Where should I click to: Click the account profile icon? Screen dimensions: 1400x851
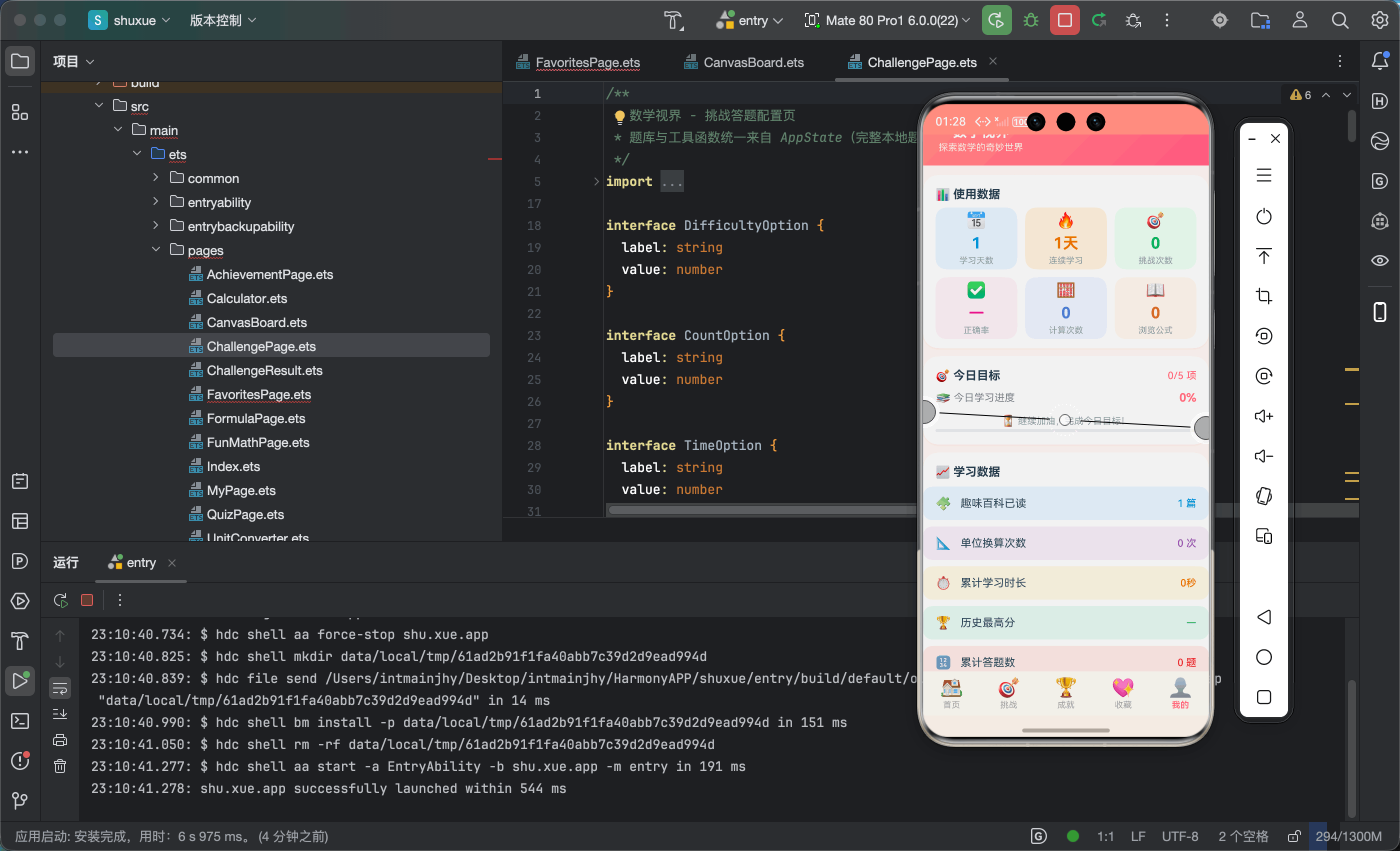(1300, 20)
